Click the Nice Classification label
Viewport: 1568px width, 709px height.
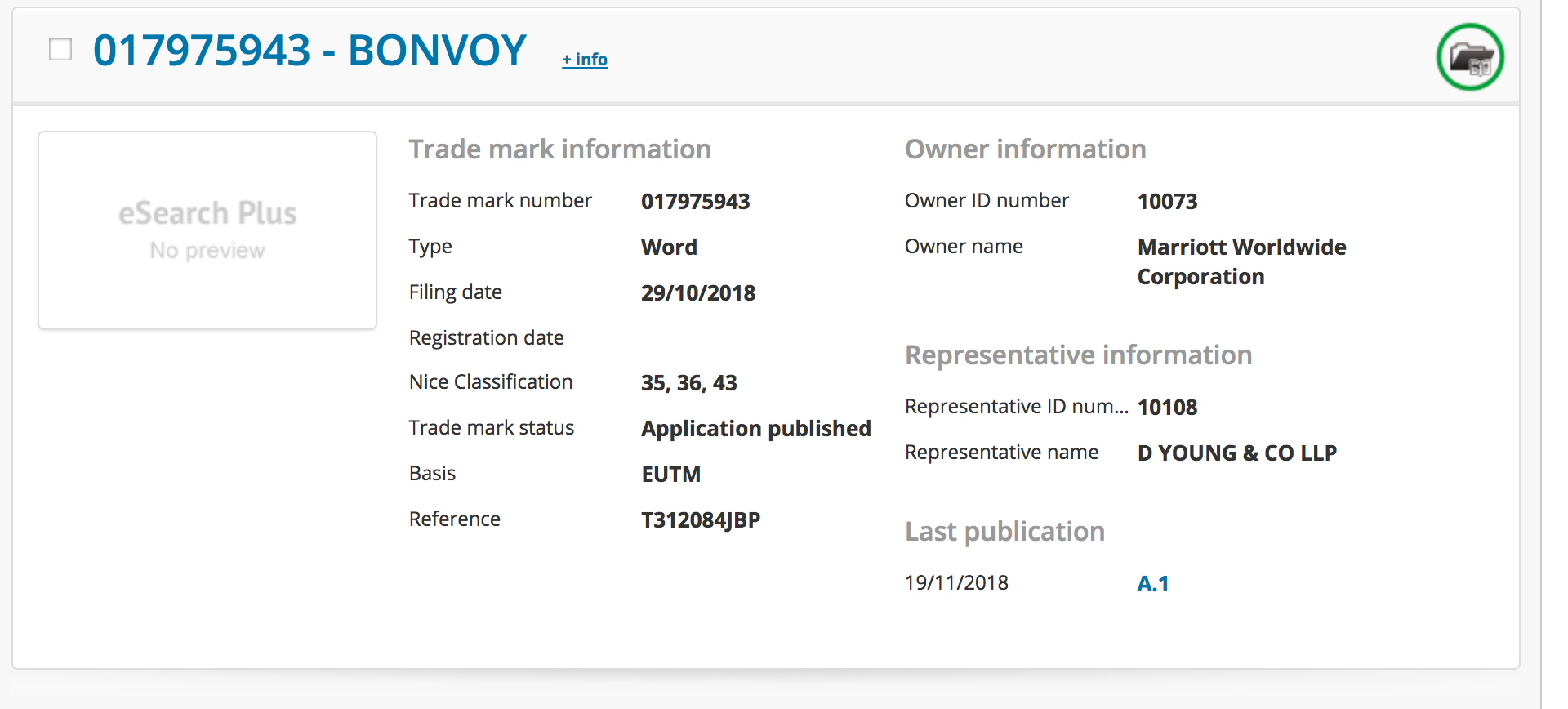pyautogui.click(x=491, y=381)
